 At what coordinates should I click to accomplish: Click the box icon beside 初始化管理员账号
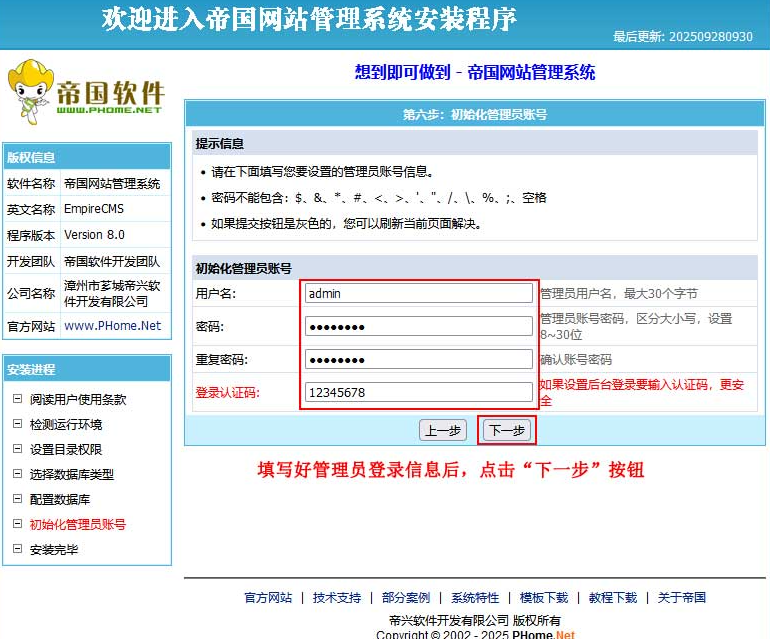pos(17,524)
